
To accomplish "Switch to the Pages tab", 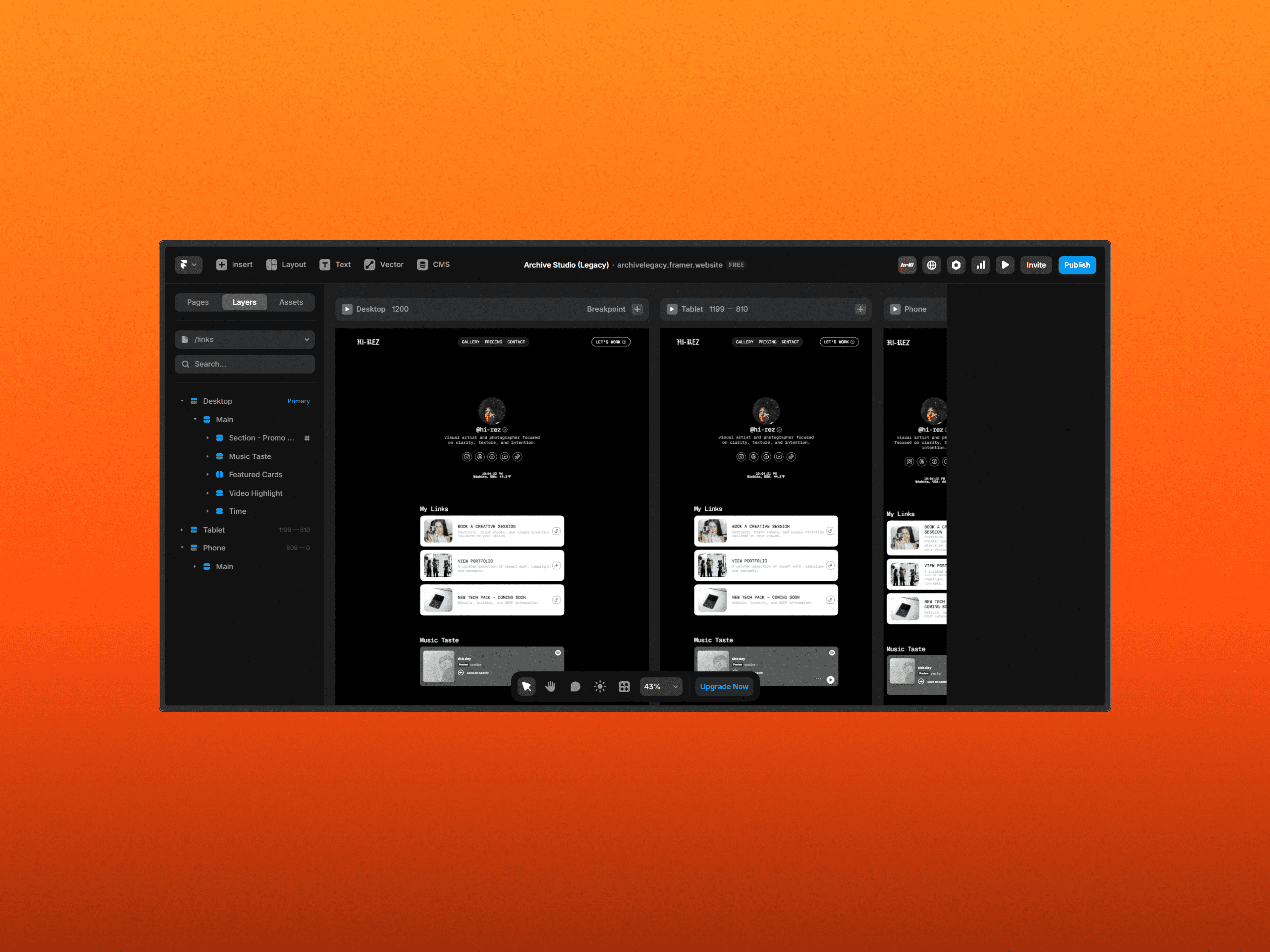I will (197, 302).
